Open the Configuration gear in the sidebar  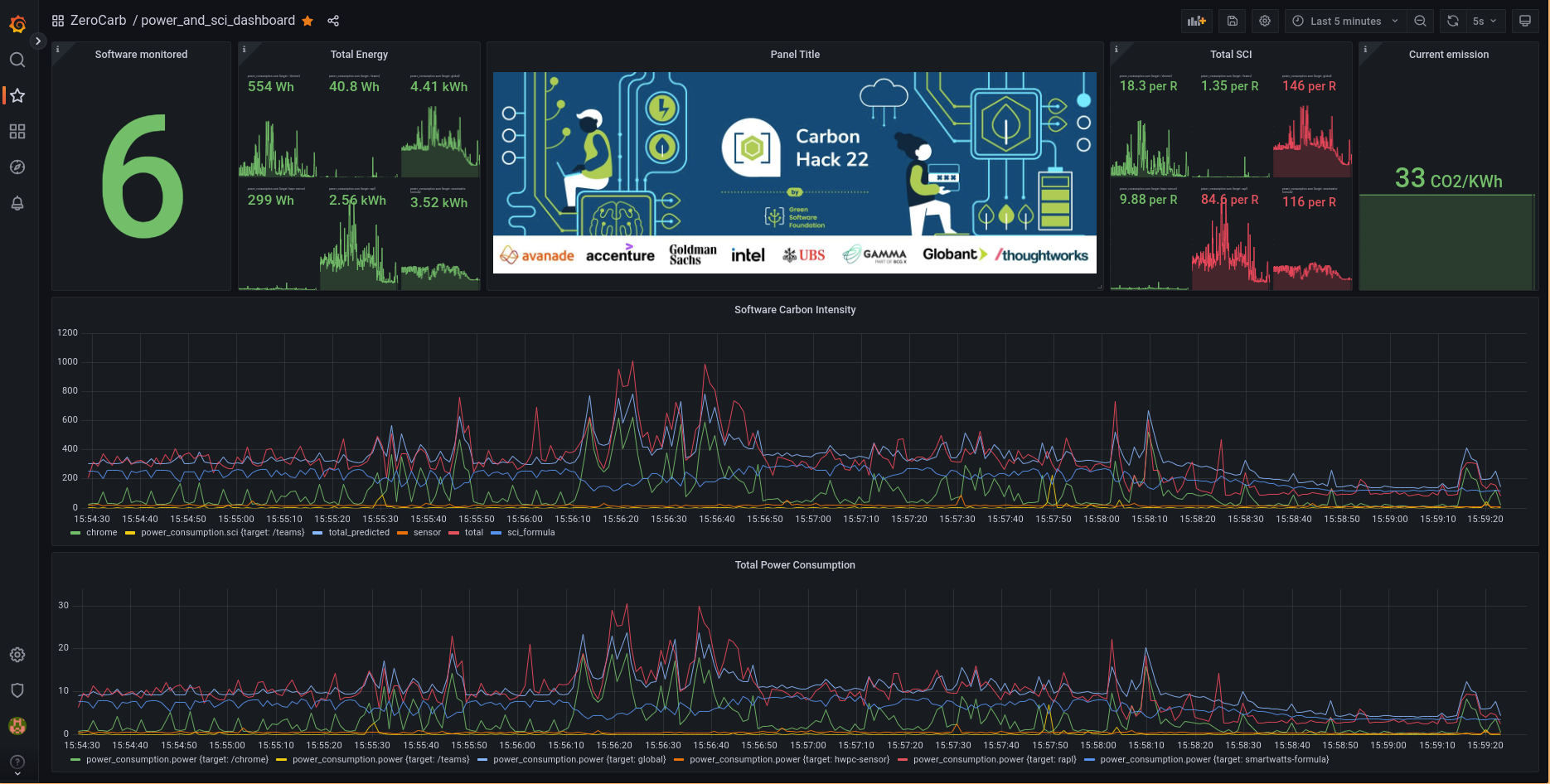(x=17, y=655)
